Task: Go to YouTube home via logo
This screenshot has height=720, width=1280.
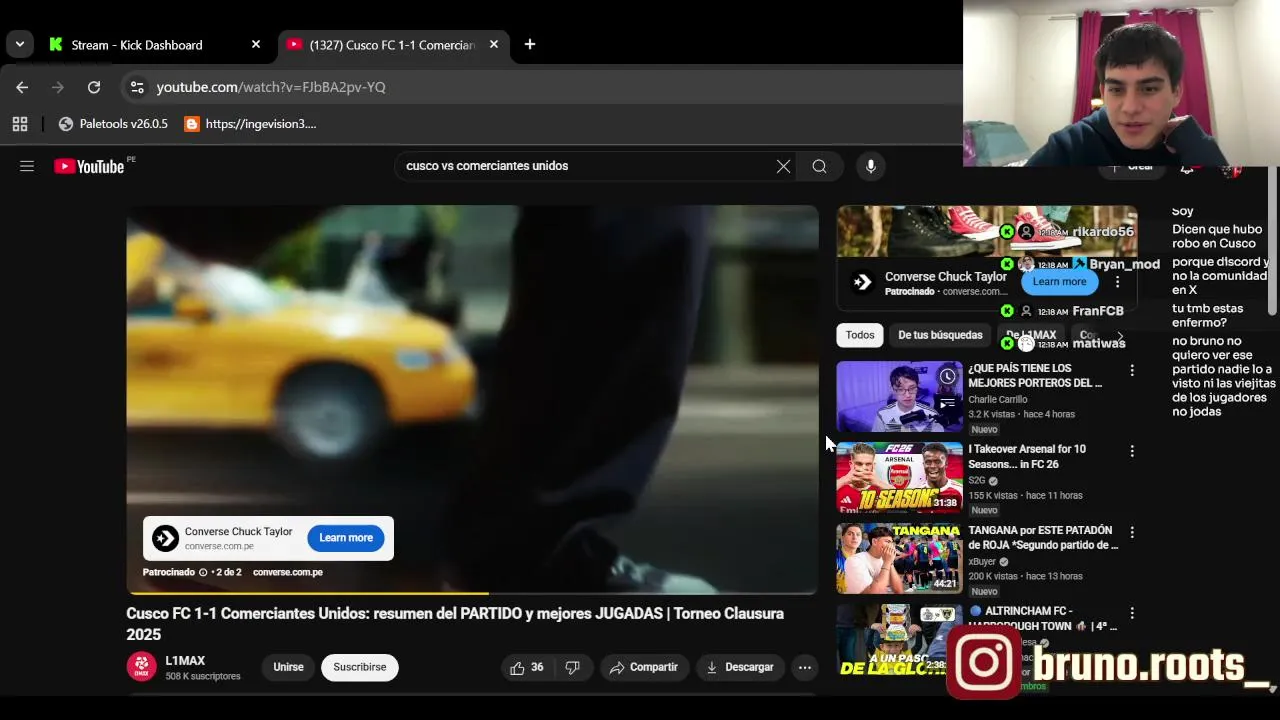Action: tap(91, 166)
